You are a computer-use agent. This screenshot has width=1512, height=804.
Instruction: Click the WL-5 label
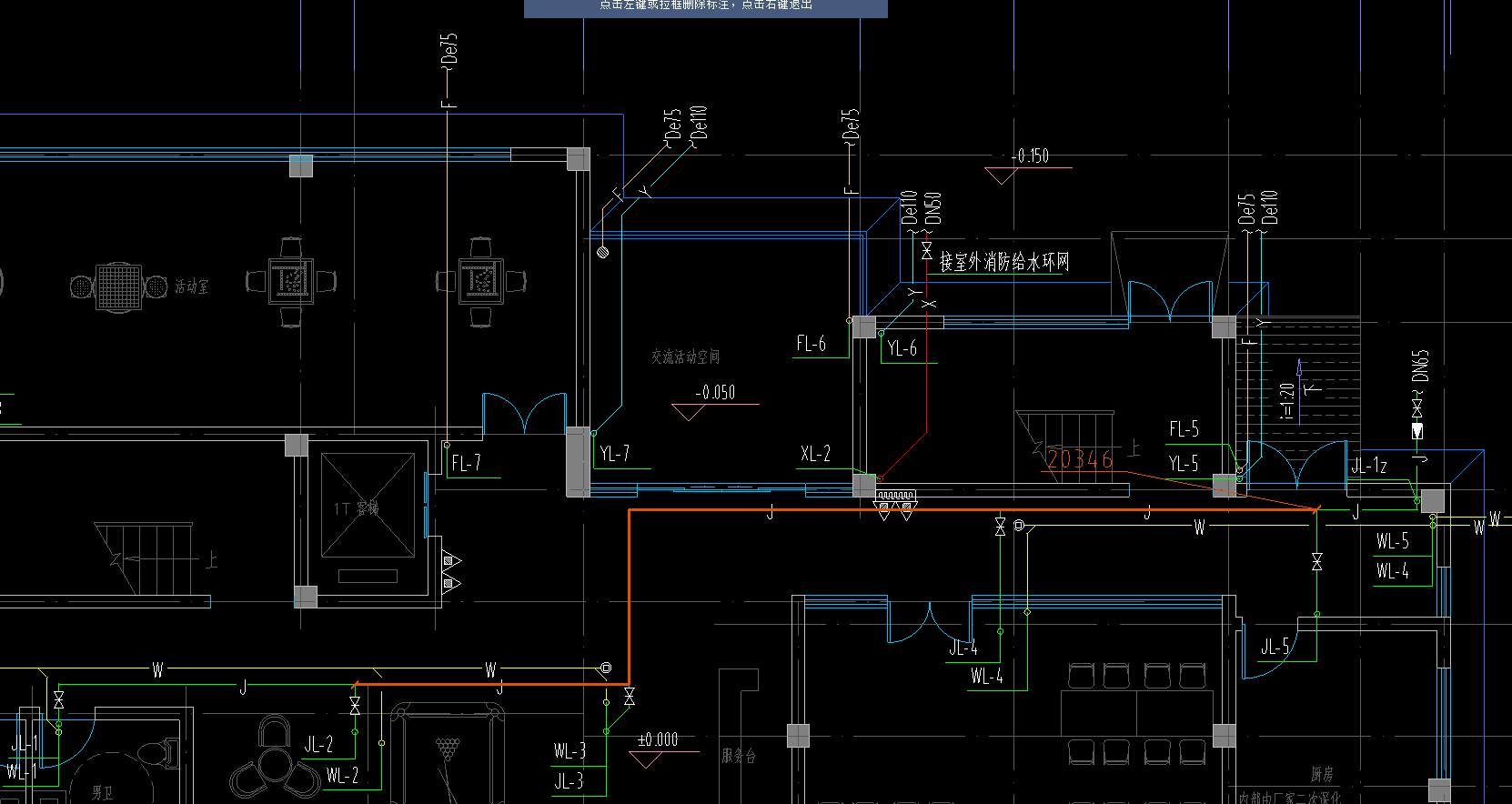click(1393, 541)
